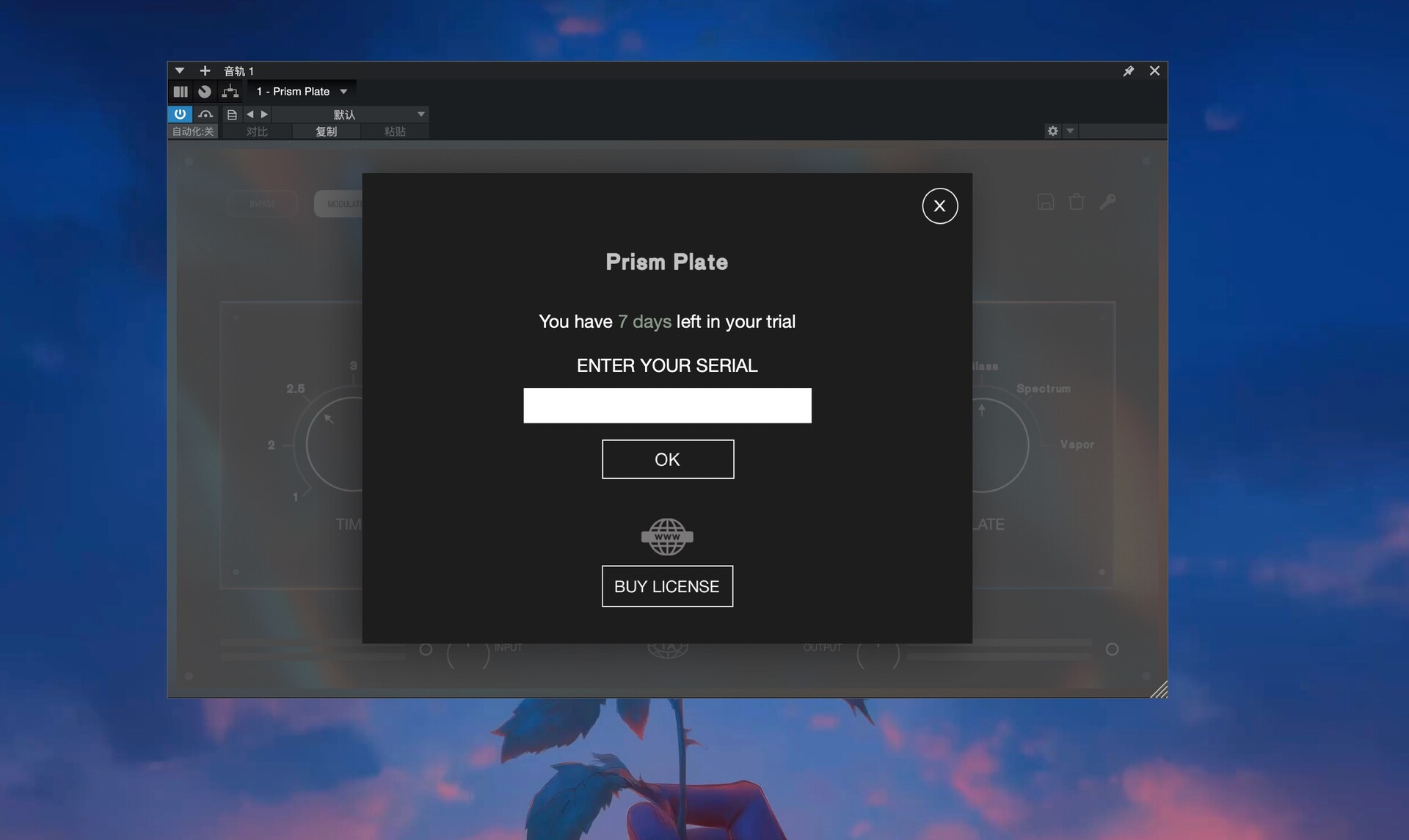Screen dimensions: 1409x840
Task: Click the plus icon in title bar
Action: [205, 71]
